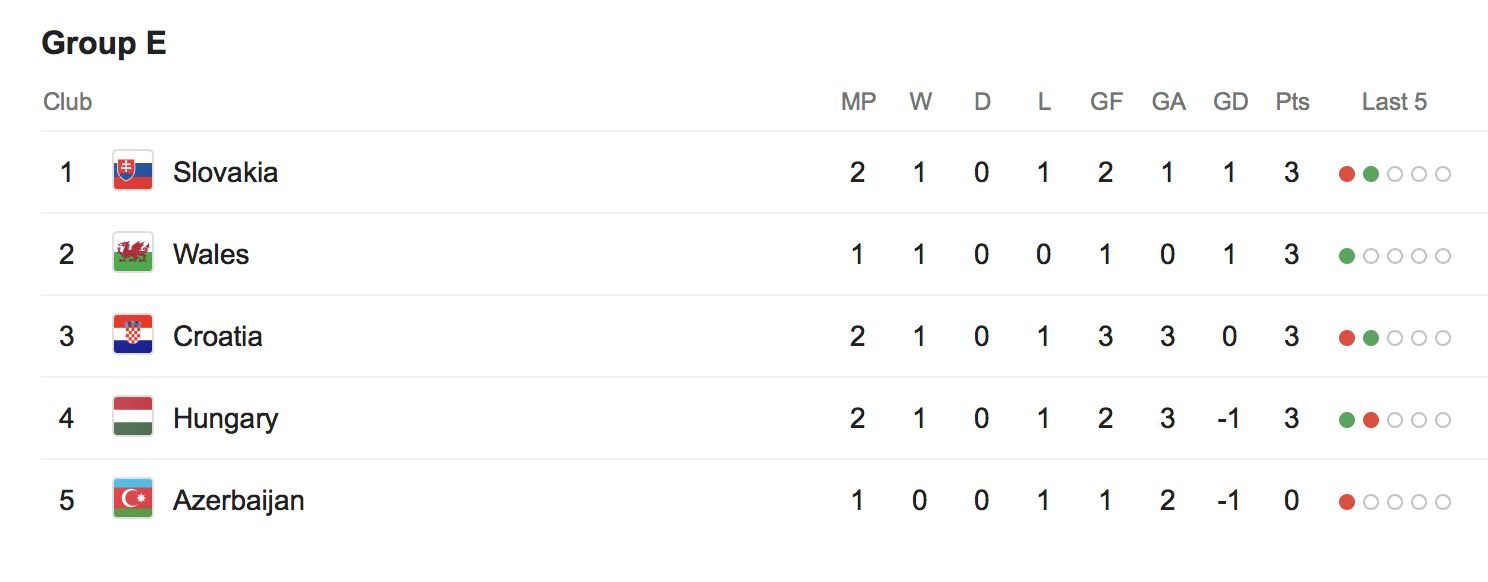Open the Hungary team name link
This screenshot has height=582, width=1488.
pos(225,418)
